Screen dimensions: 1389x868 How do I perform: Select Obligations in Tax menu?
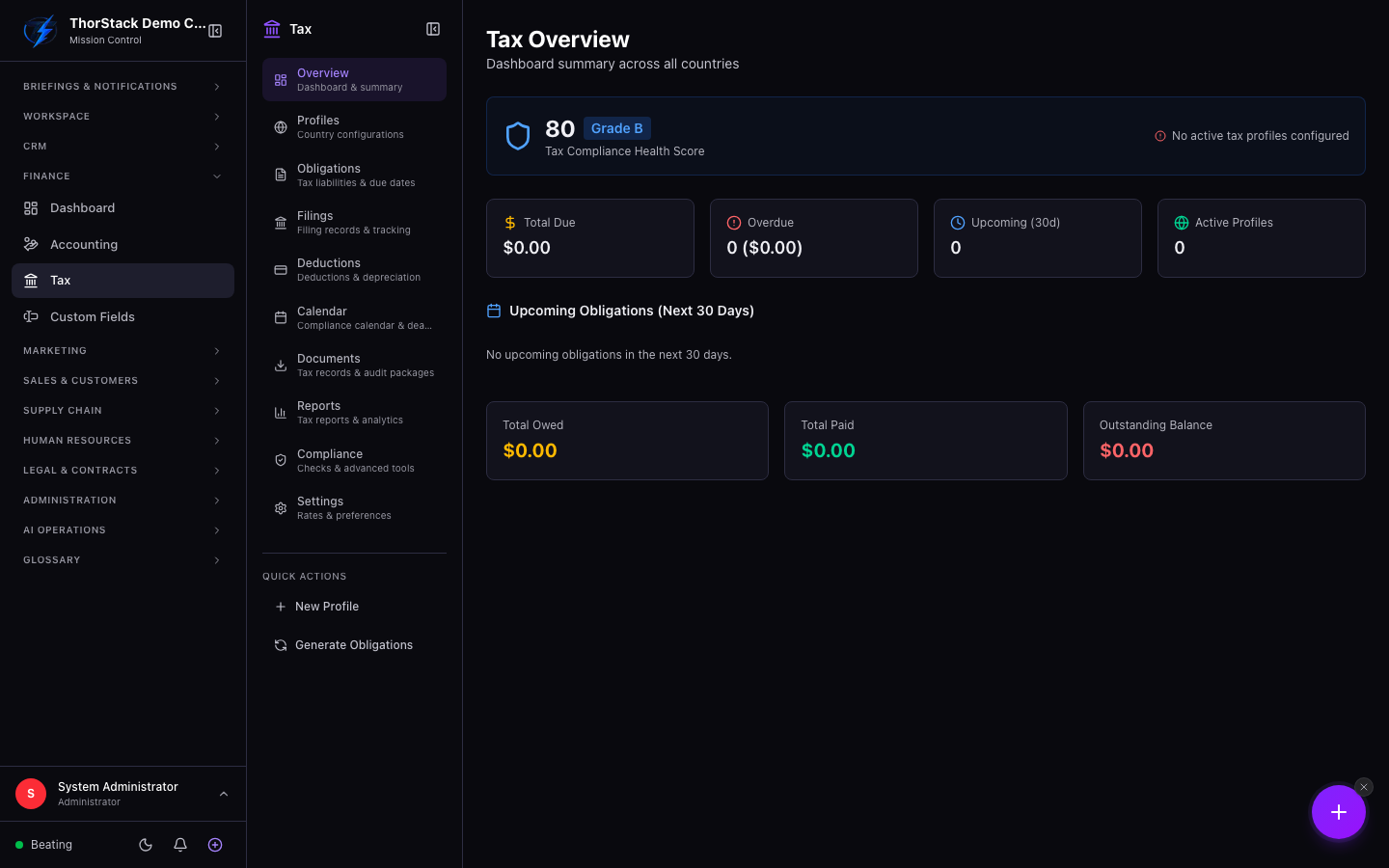(354, 175)
